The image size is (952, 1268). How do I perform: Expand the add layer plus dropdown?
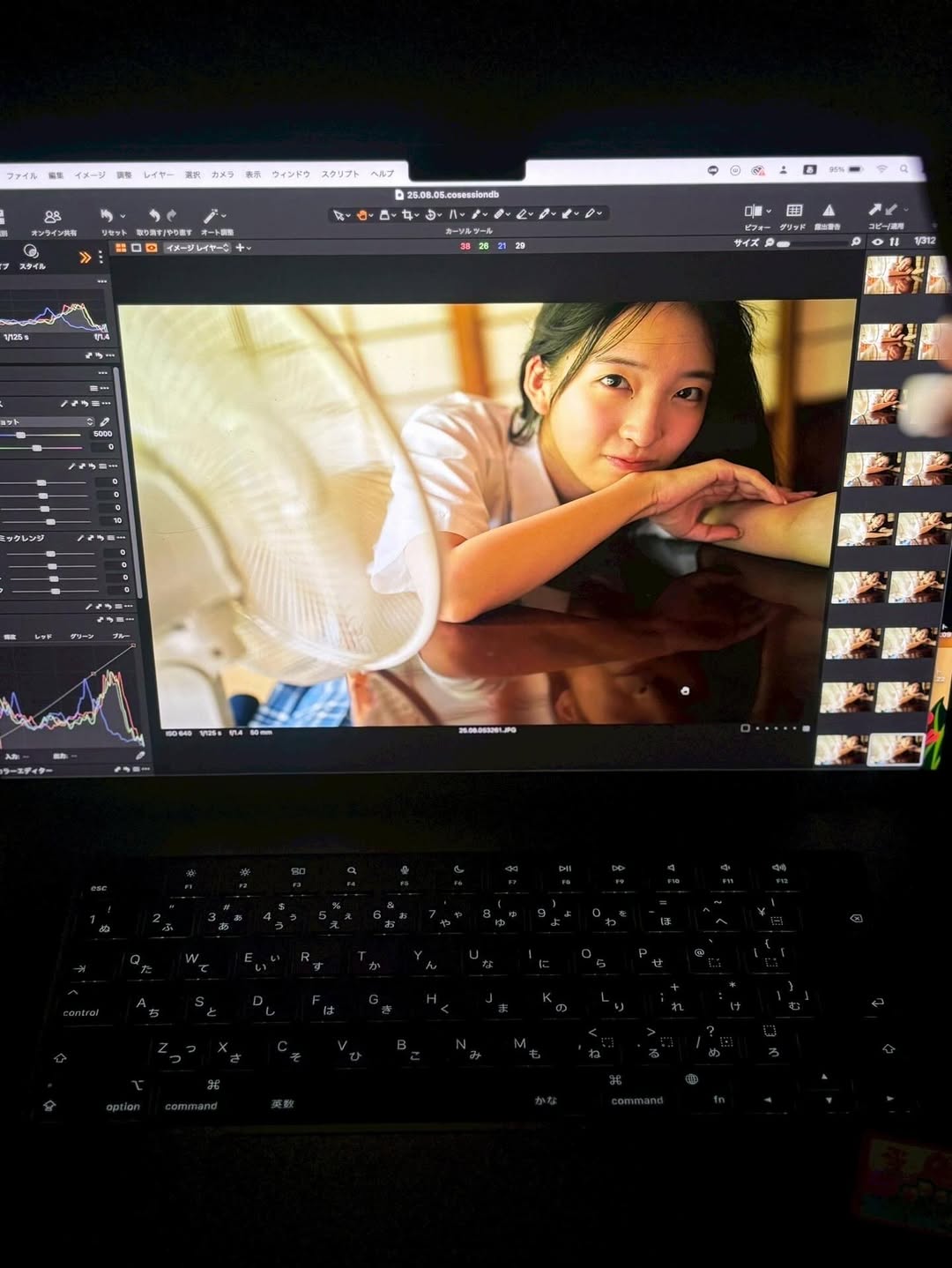tap(242, 248)
